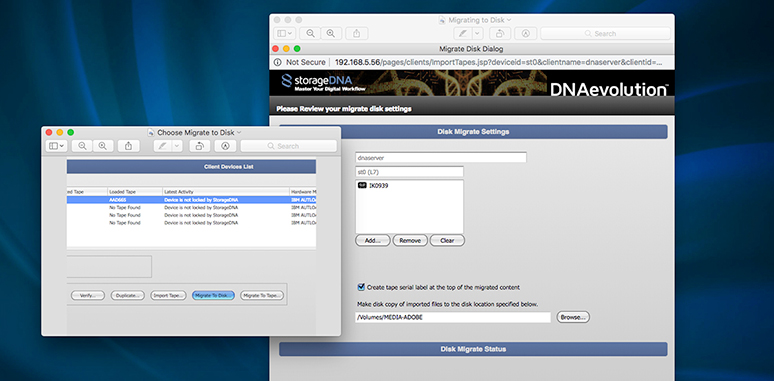Open Choose Migrate to Disk title dropdown
The image size is (774, 381).
[x=239, y=132]
